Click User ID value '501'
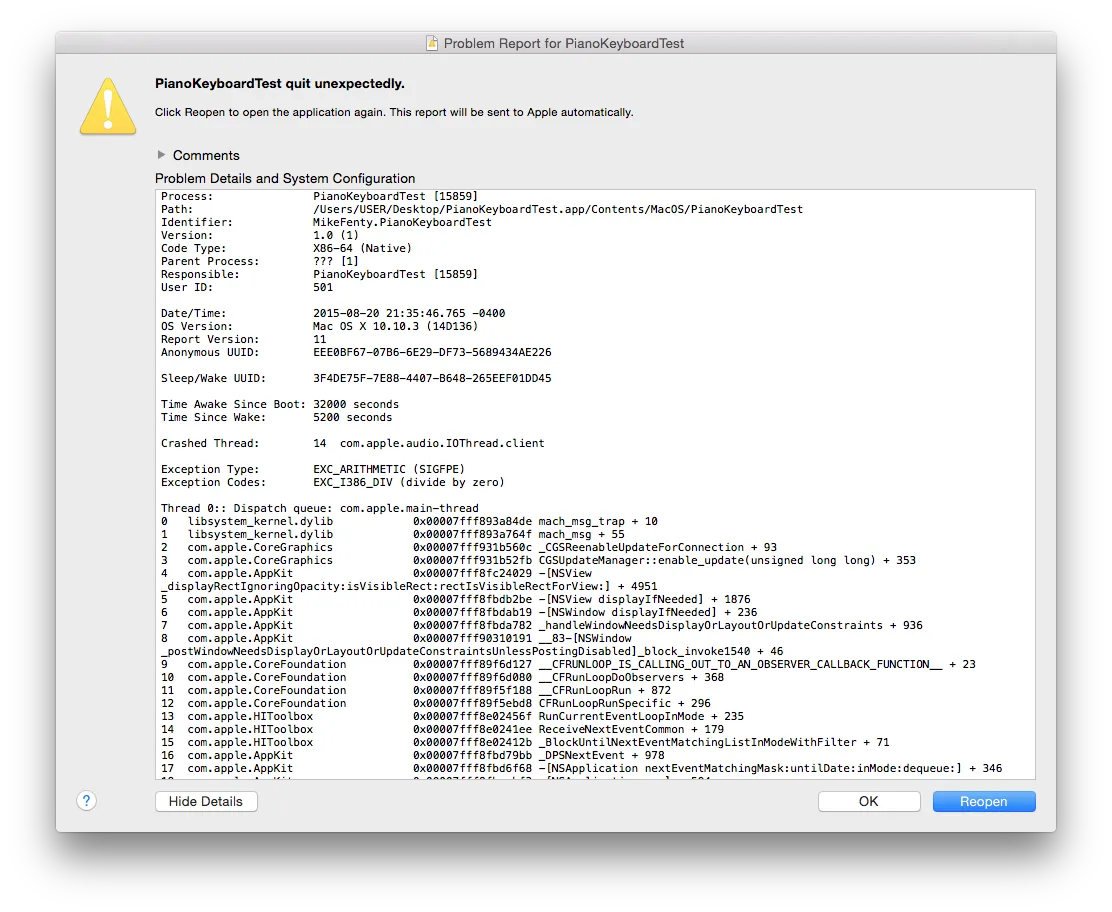 323,287
